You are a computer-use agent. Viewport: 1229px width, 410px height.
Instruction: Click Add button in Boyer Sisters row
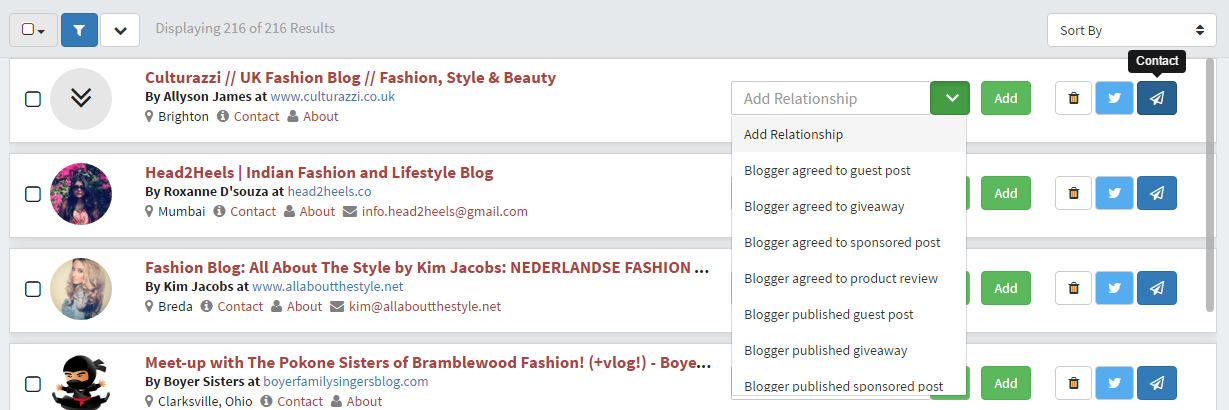point(1005,383)
